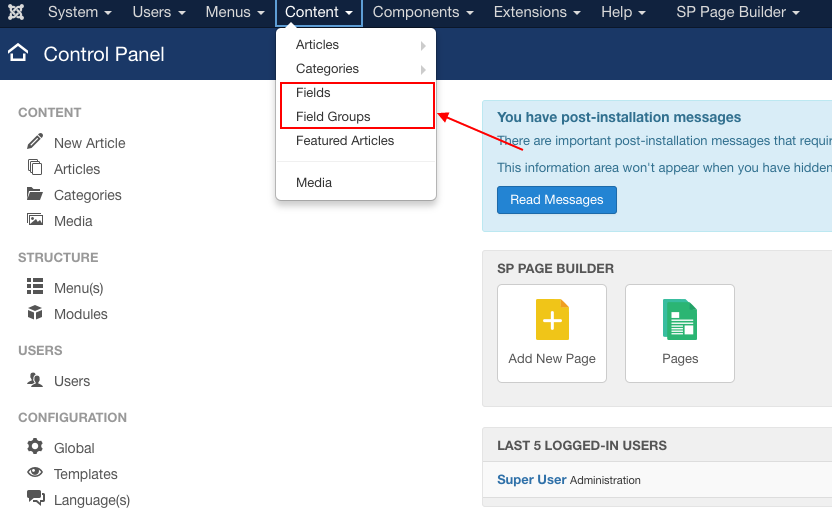Open the System dropdown menu
This screenshot has width=832, height=525.
(x=80, y=13)
